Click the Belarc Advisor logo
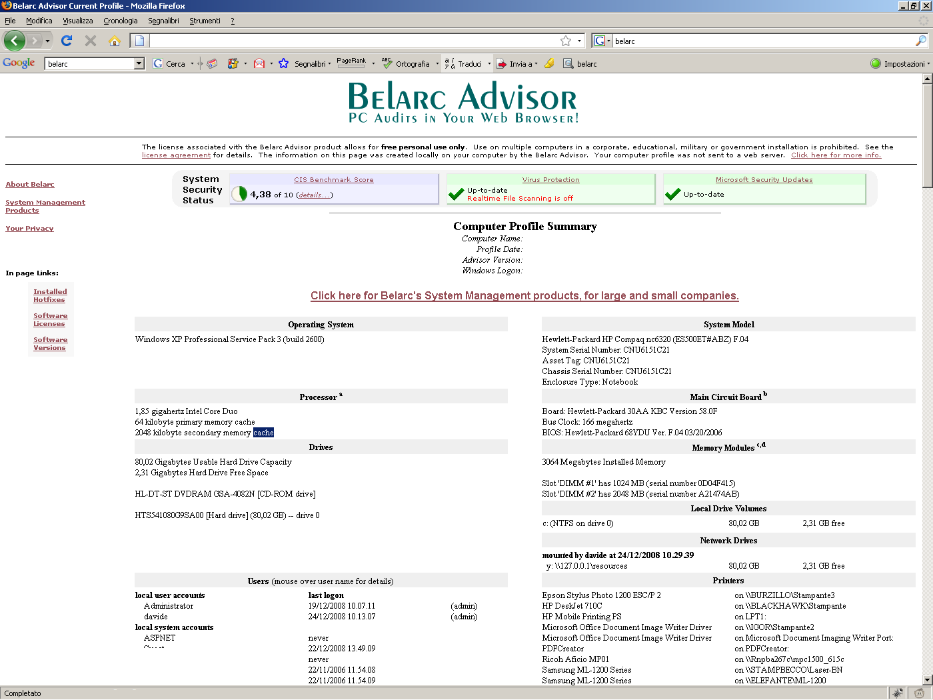Screen dimensions: 933x700 tap(463, 102)
